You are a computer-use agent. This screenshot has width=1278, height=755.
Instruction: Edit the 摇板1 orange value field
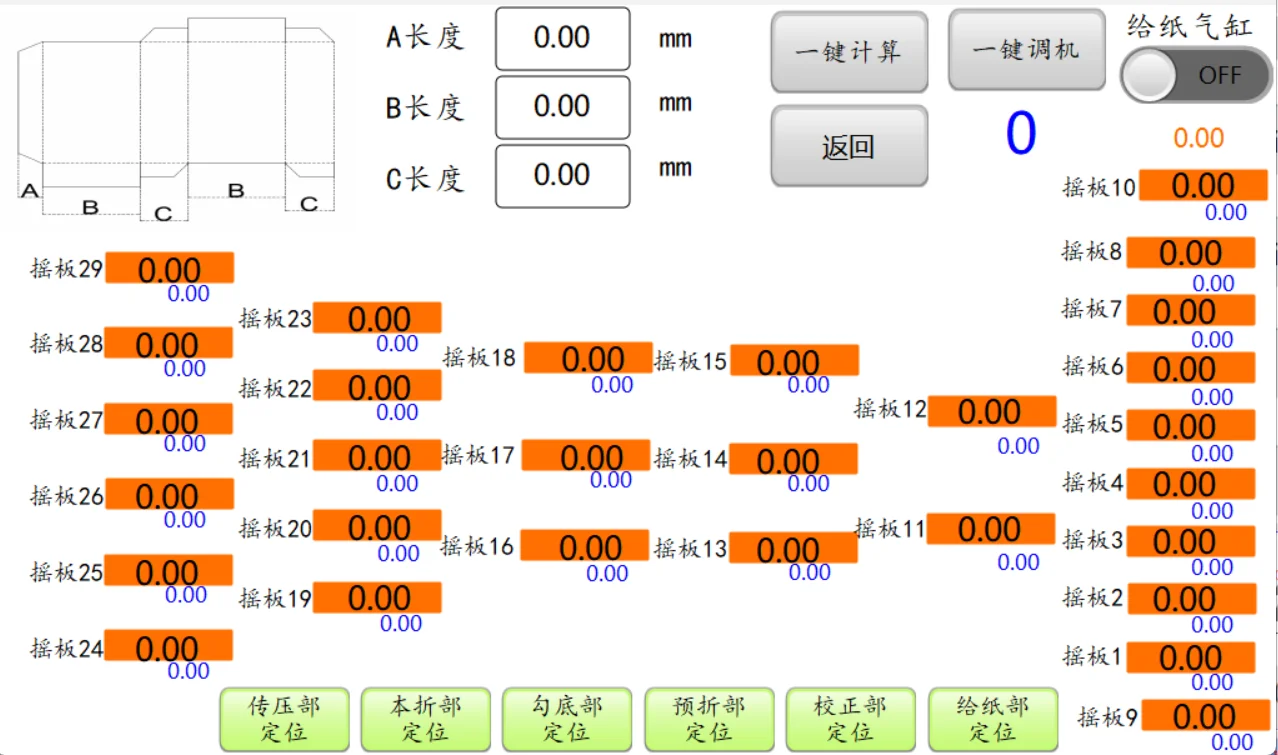1191,657
